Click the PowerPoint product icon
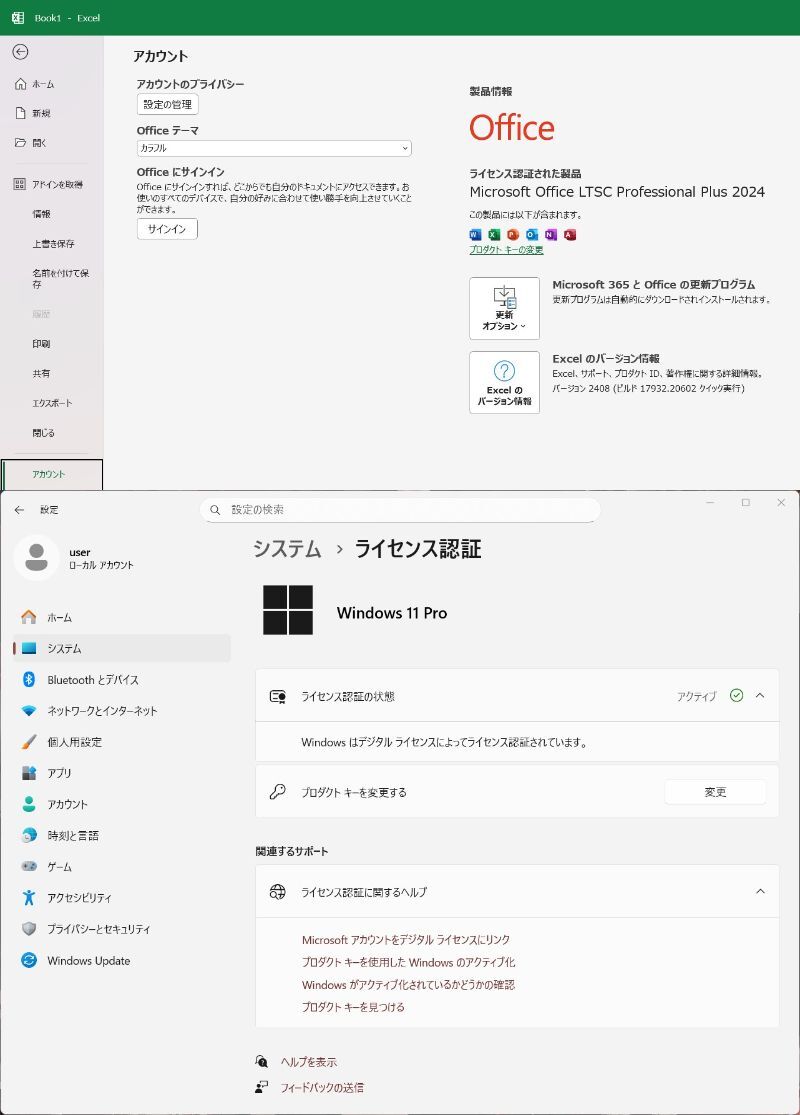 513,235
